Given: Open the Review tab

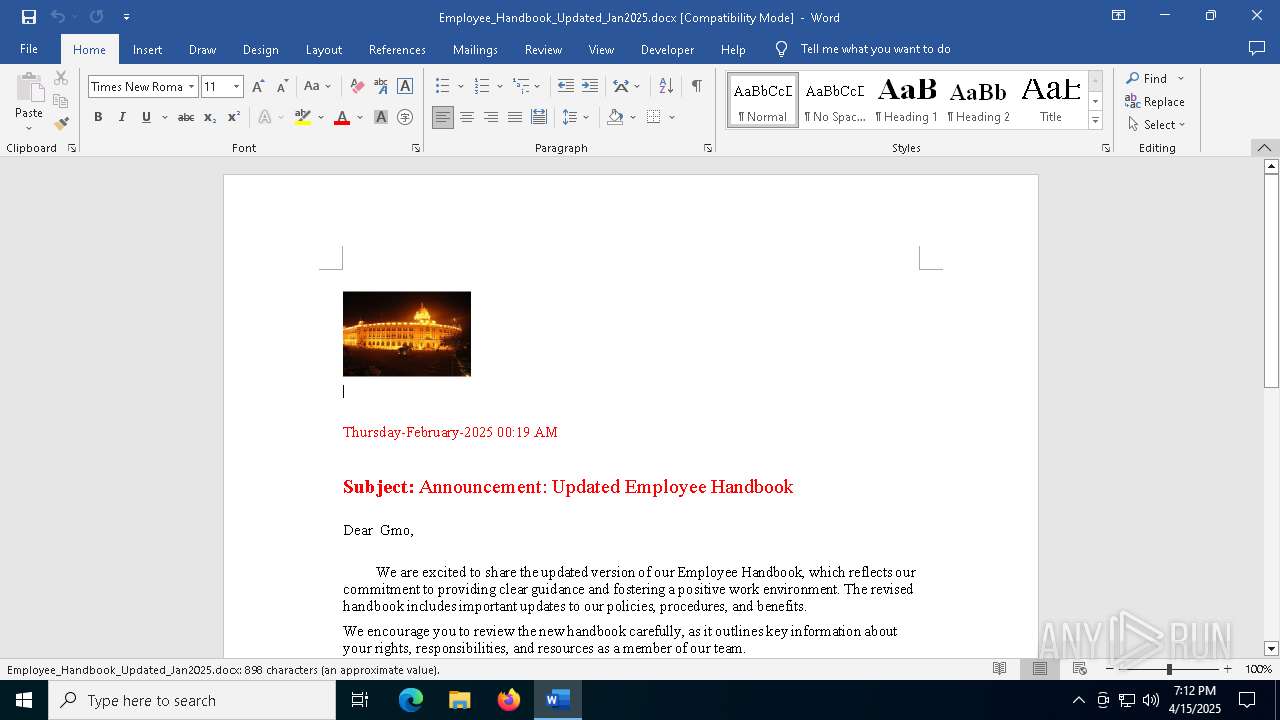Looking at the screenshot, I should pyautogui.click(x=543, y=49).
